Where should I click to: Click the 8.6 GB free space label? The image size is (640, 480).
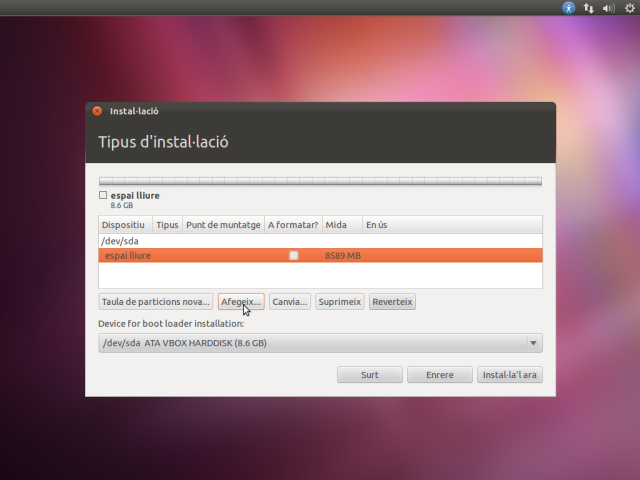pyautogui.click(x=122, y=205)
